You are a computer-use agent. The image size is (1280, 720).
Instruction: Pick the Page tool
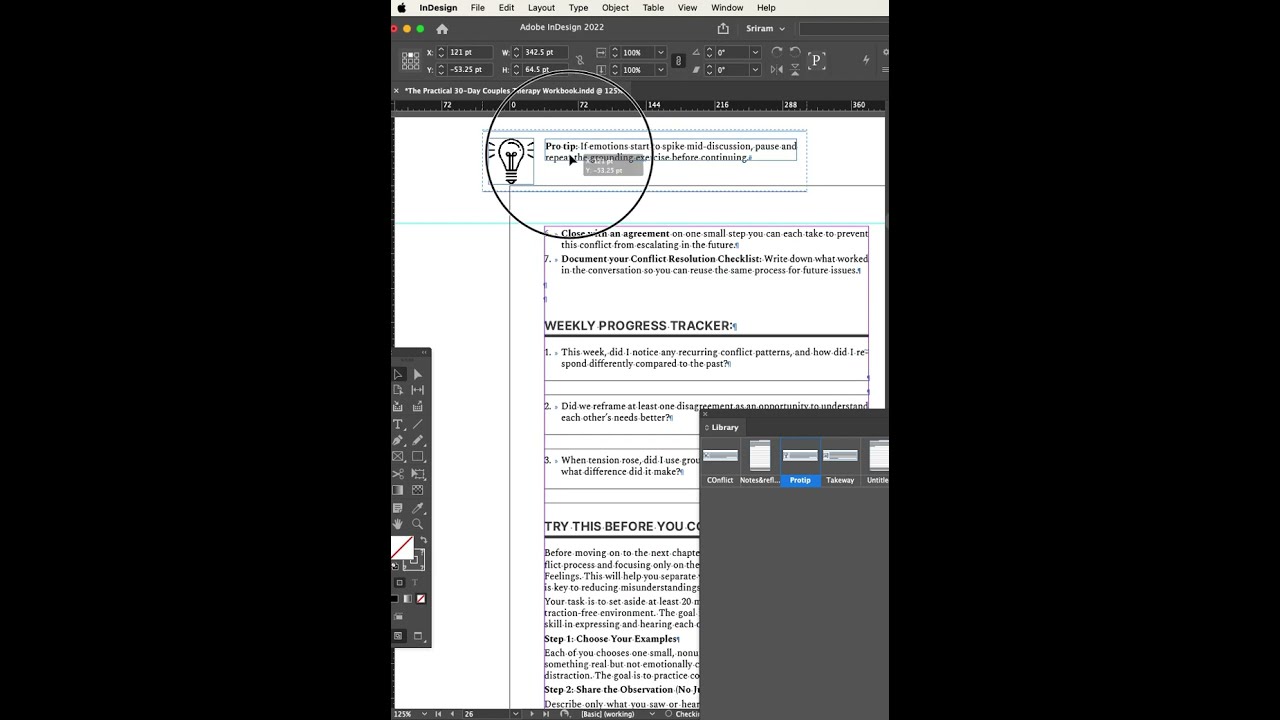tap(398, 390)
